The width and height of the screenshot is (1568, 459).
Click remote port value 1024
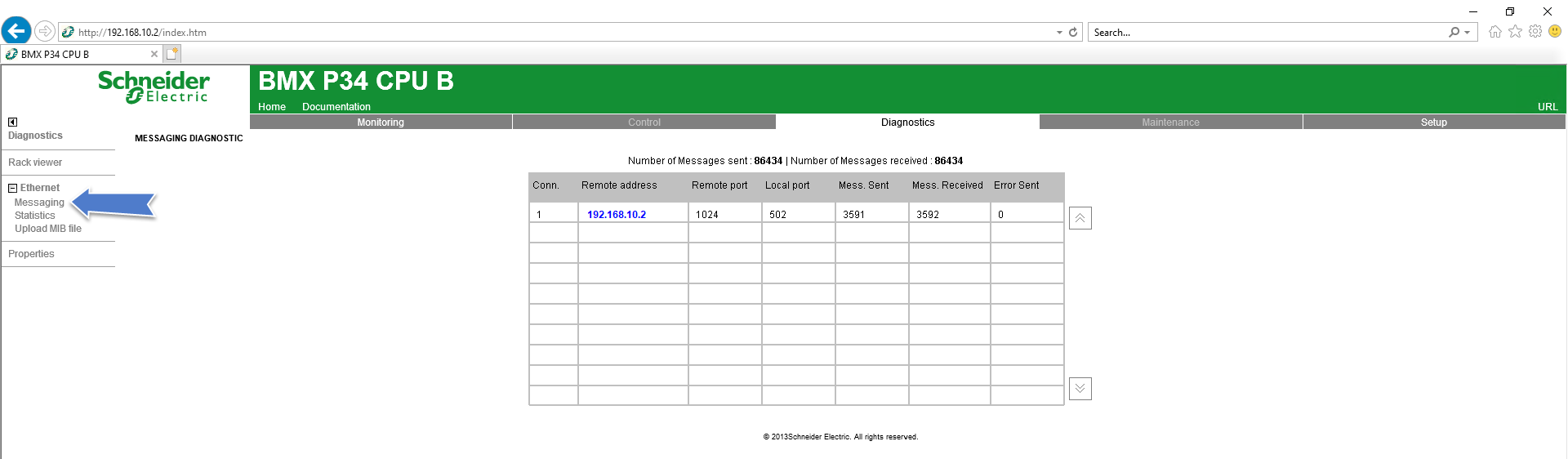[x=707, y=215]
